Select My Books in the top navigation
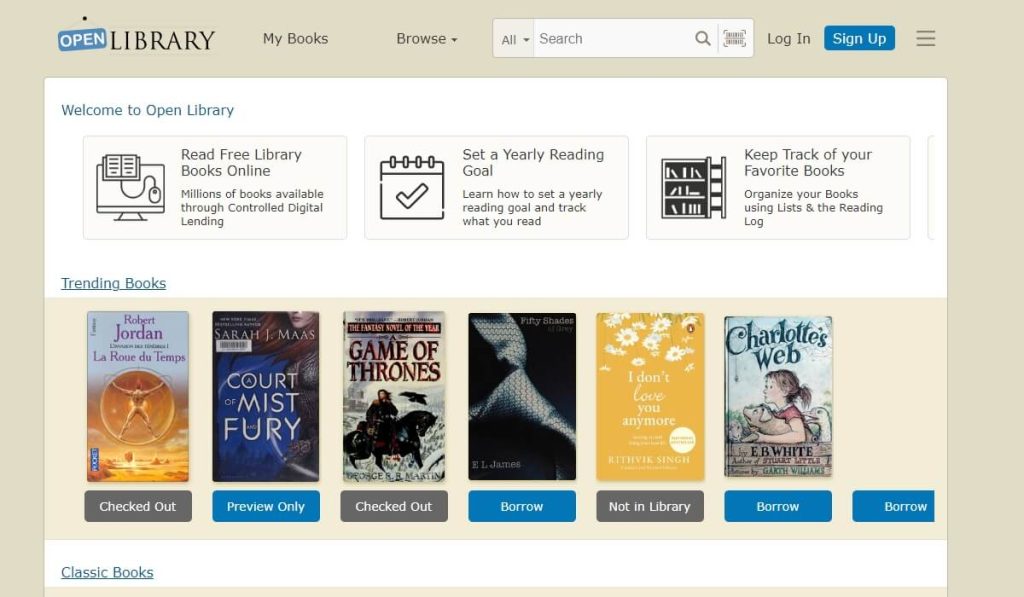The height and width of the screenshot is (597, 1024). click(294, 38)
